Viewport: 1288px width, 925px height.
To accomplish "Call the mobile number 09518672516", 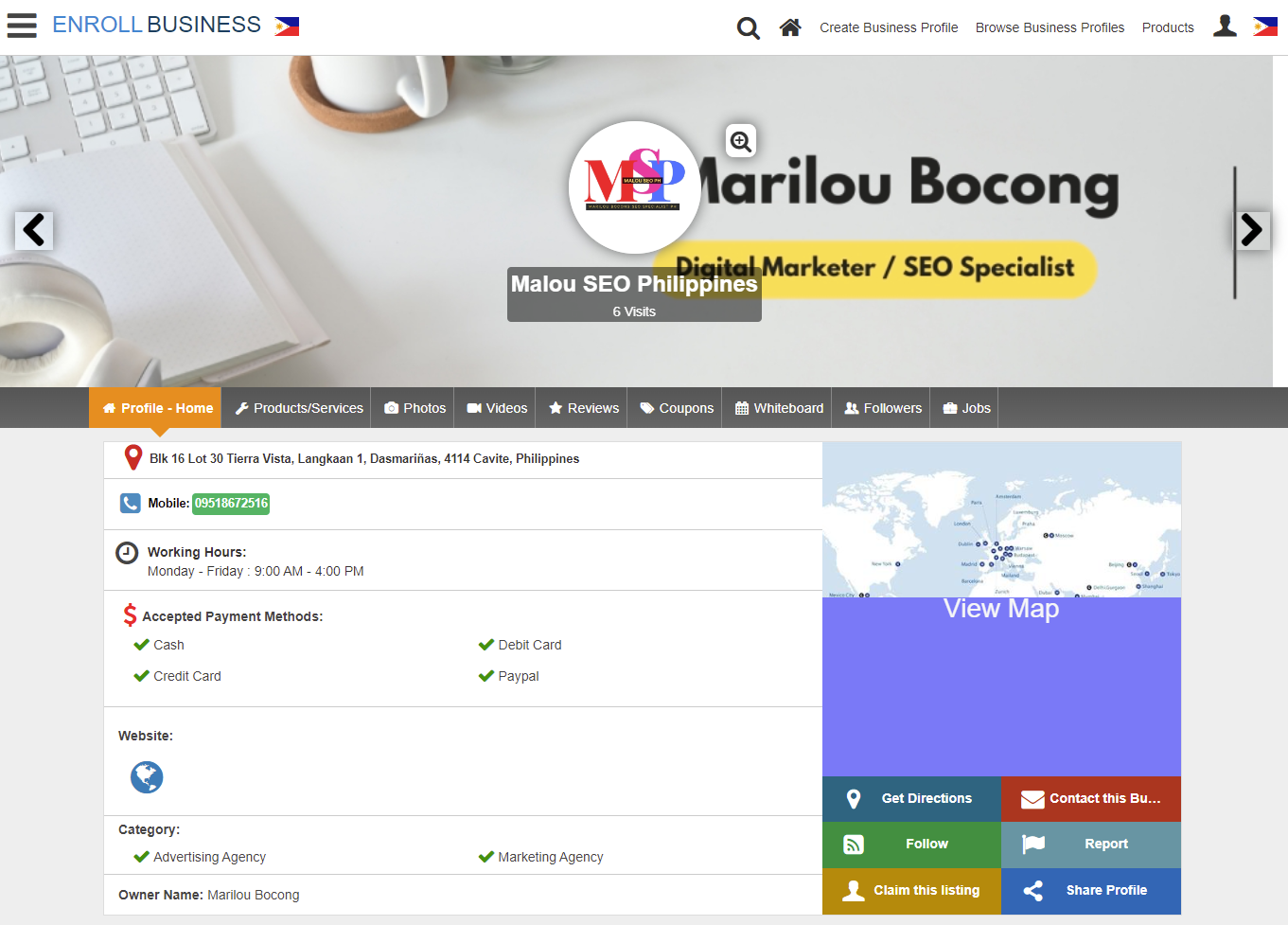I will click(x=231, y=504).
